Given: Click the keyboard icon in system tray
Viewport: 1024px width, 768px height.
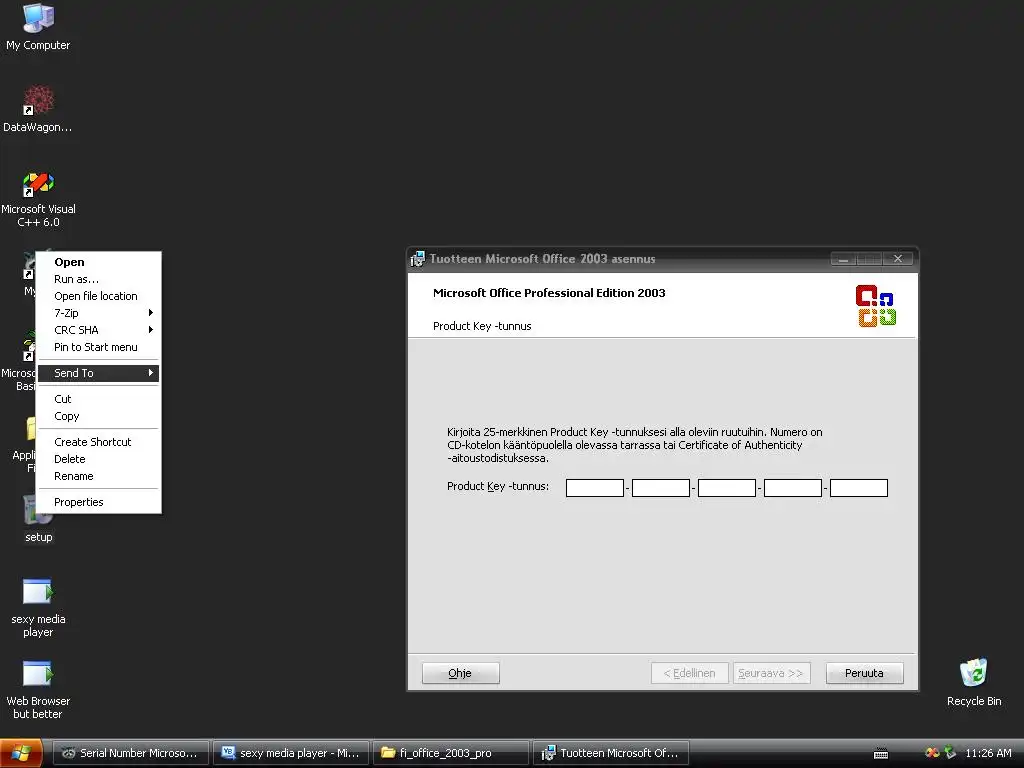Looking at the screenshot, I should [x=880, y=754].
